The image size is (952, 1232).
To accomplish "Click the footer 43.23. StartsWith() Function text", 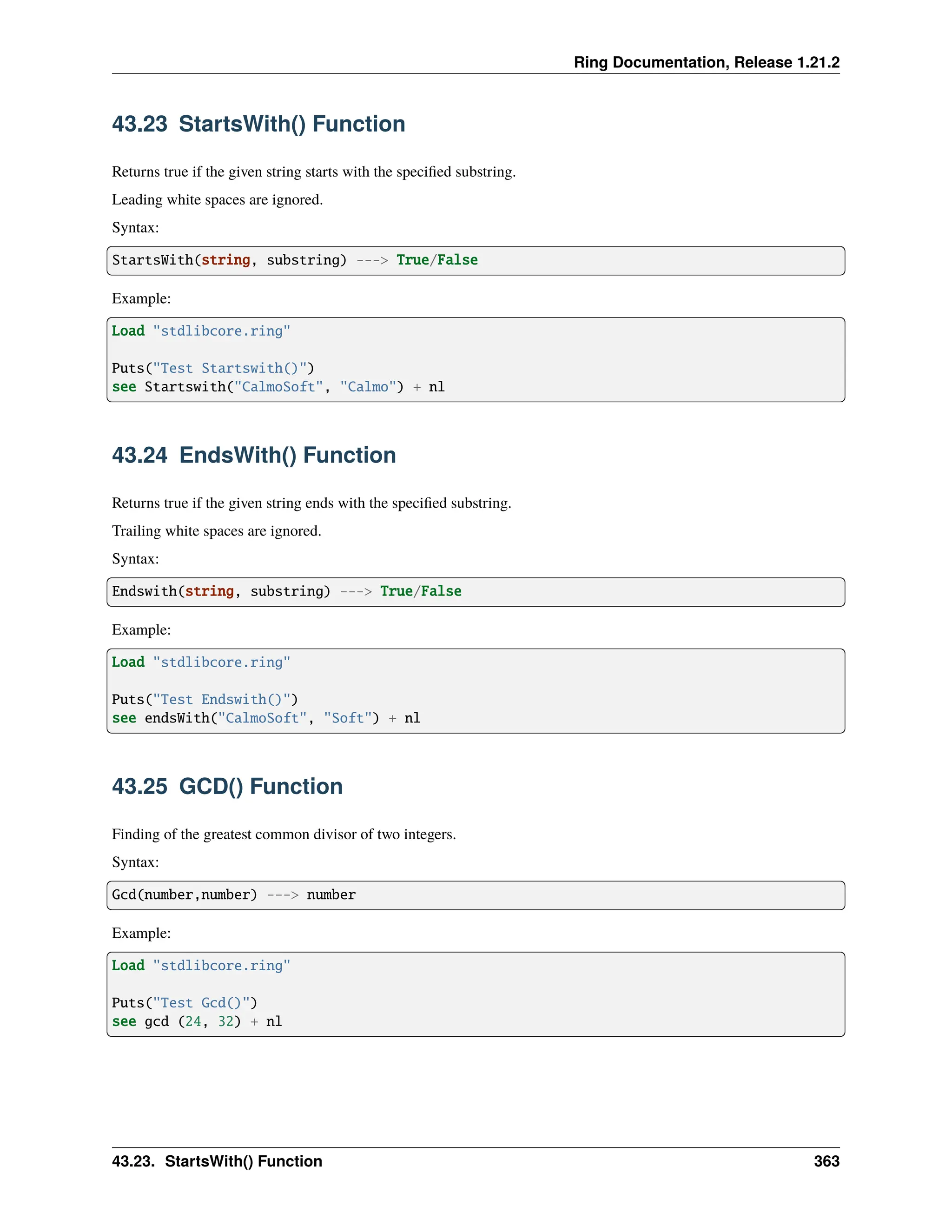I will 217,1161.
